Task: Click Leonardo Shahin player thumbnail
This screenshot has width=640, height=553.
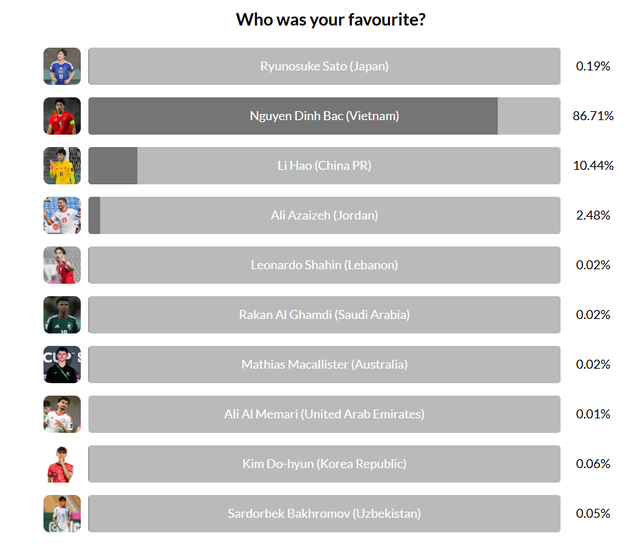Action: [62, 265]
